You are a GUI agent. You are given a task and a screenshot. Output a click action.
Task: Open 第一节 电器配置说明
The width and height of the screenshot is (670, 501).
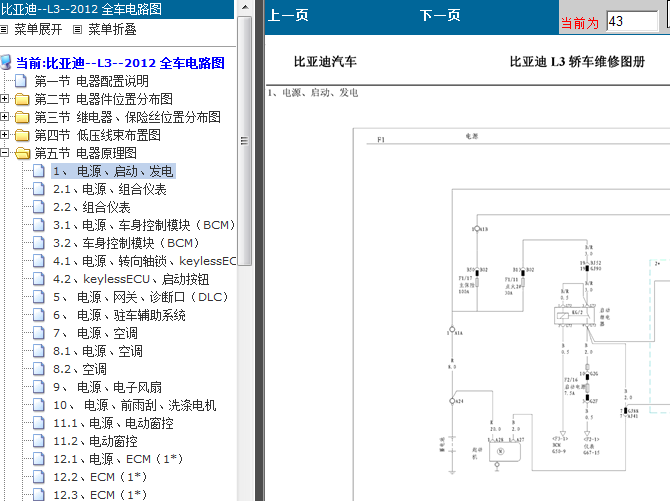coord(91,81)
